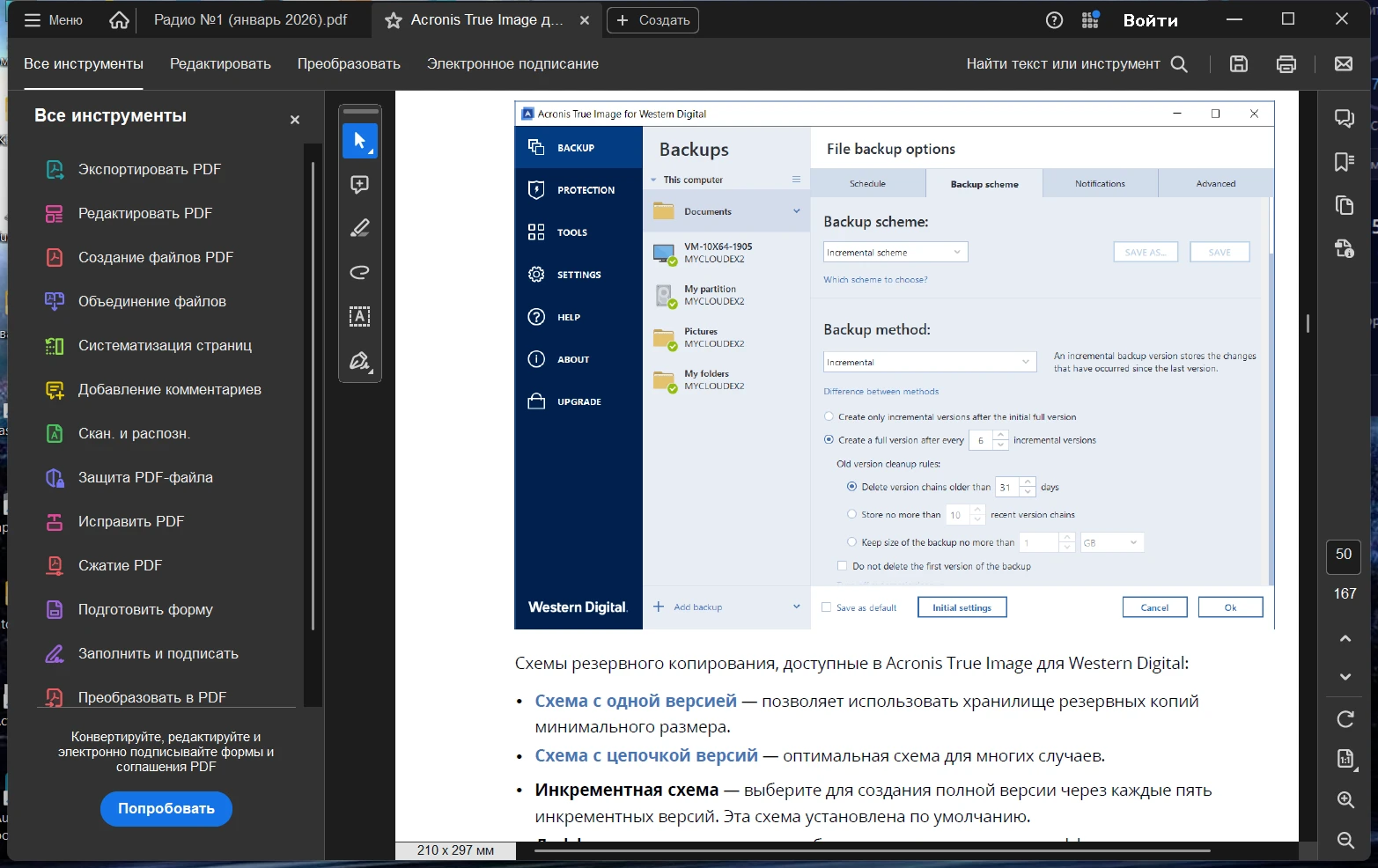The image size is (1378, 868).
Task: Share the file via the envelope icon
Action: 1343,63
